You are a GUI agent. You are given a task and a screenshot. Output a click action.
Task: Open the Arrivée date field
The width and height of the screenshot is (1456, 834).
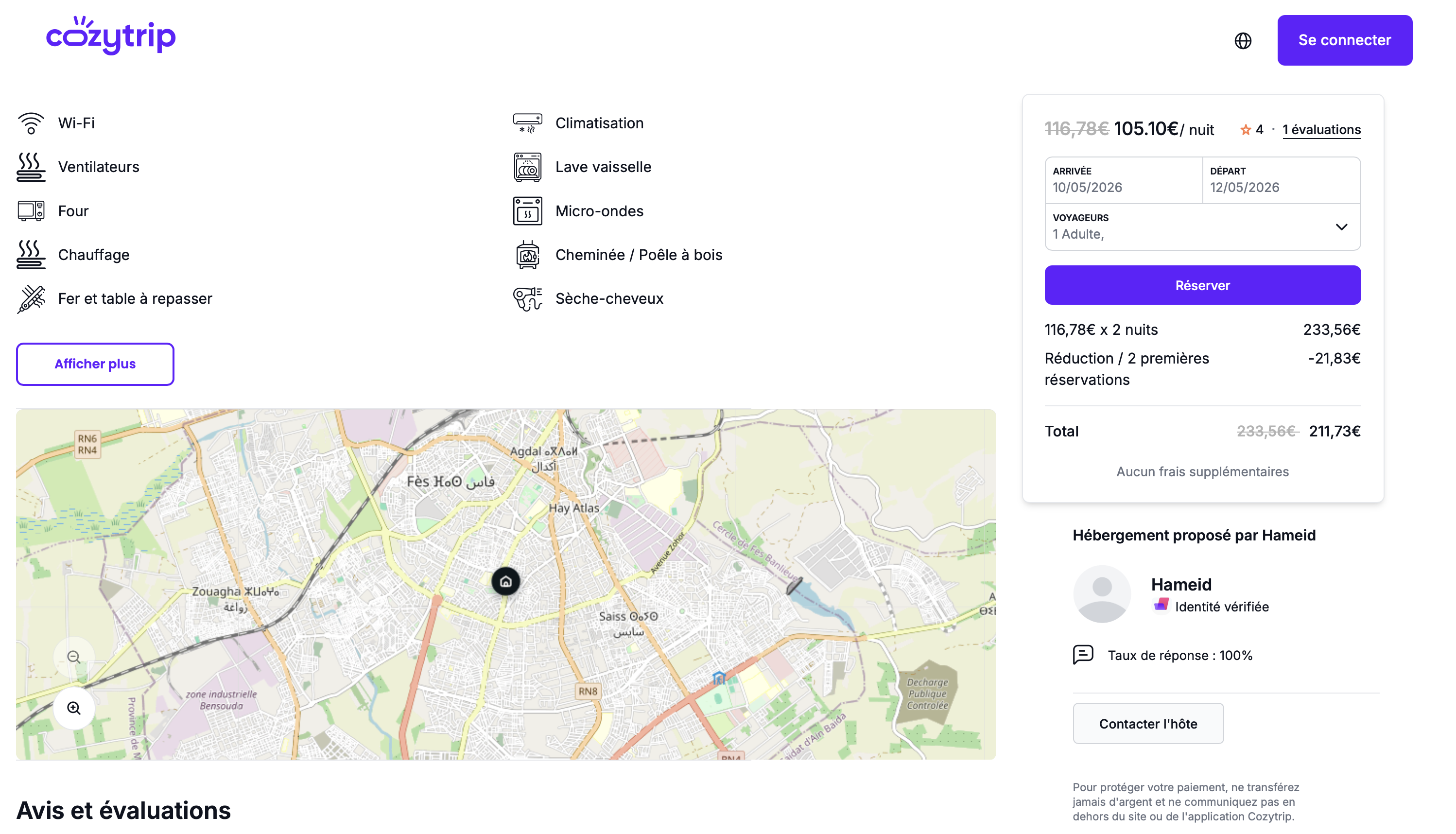(x=1123, y=180)
